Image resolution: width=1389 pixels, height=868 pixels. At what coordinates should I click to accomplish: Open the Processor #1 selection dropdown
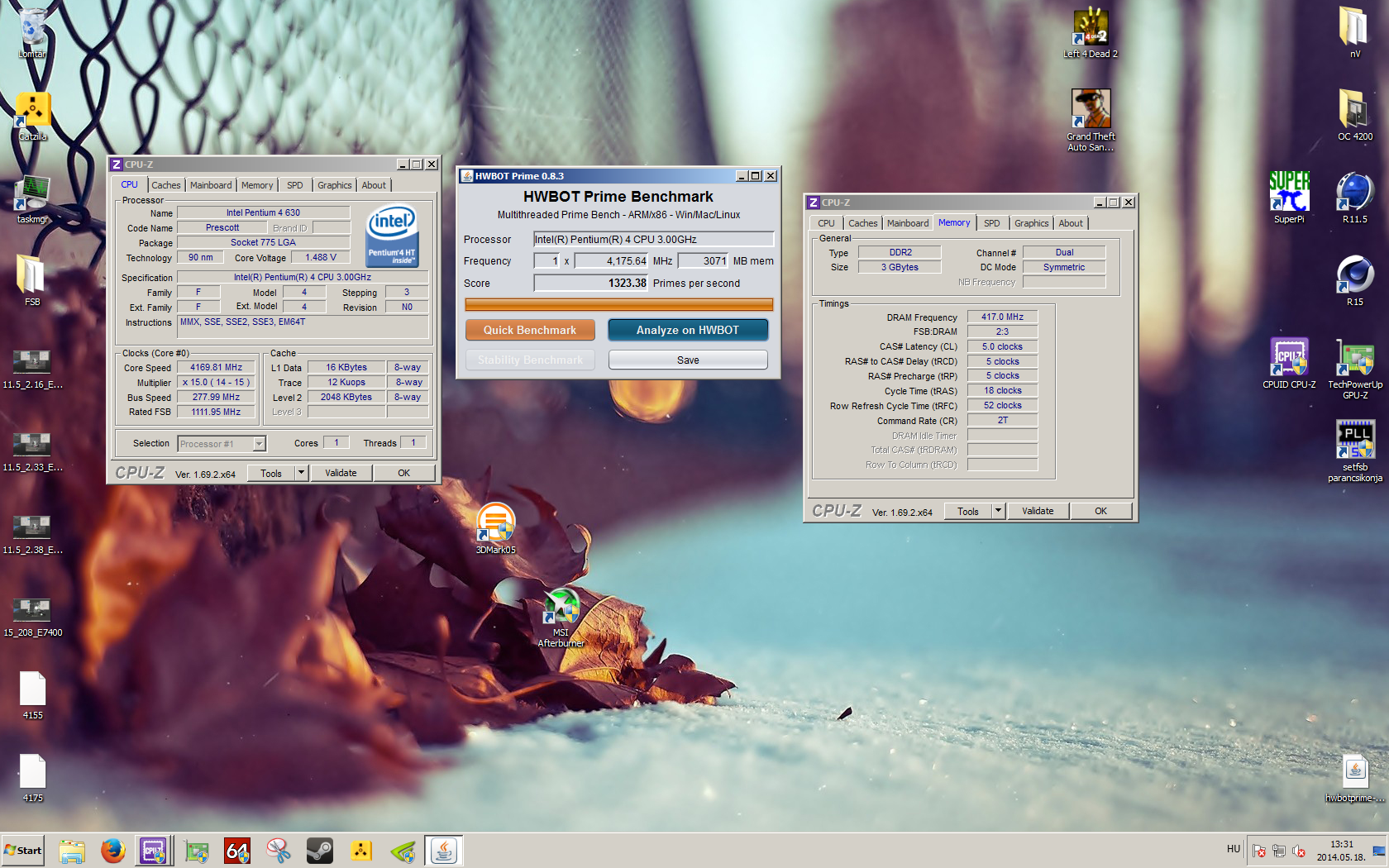(222, 444)
